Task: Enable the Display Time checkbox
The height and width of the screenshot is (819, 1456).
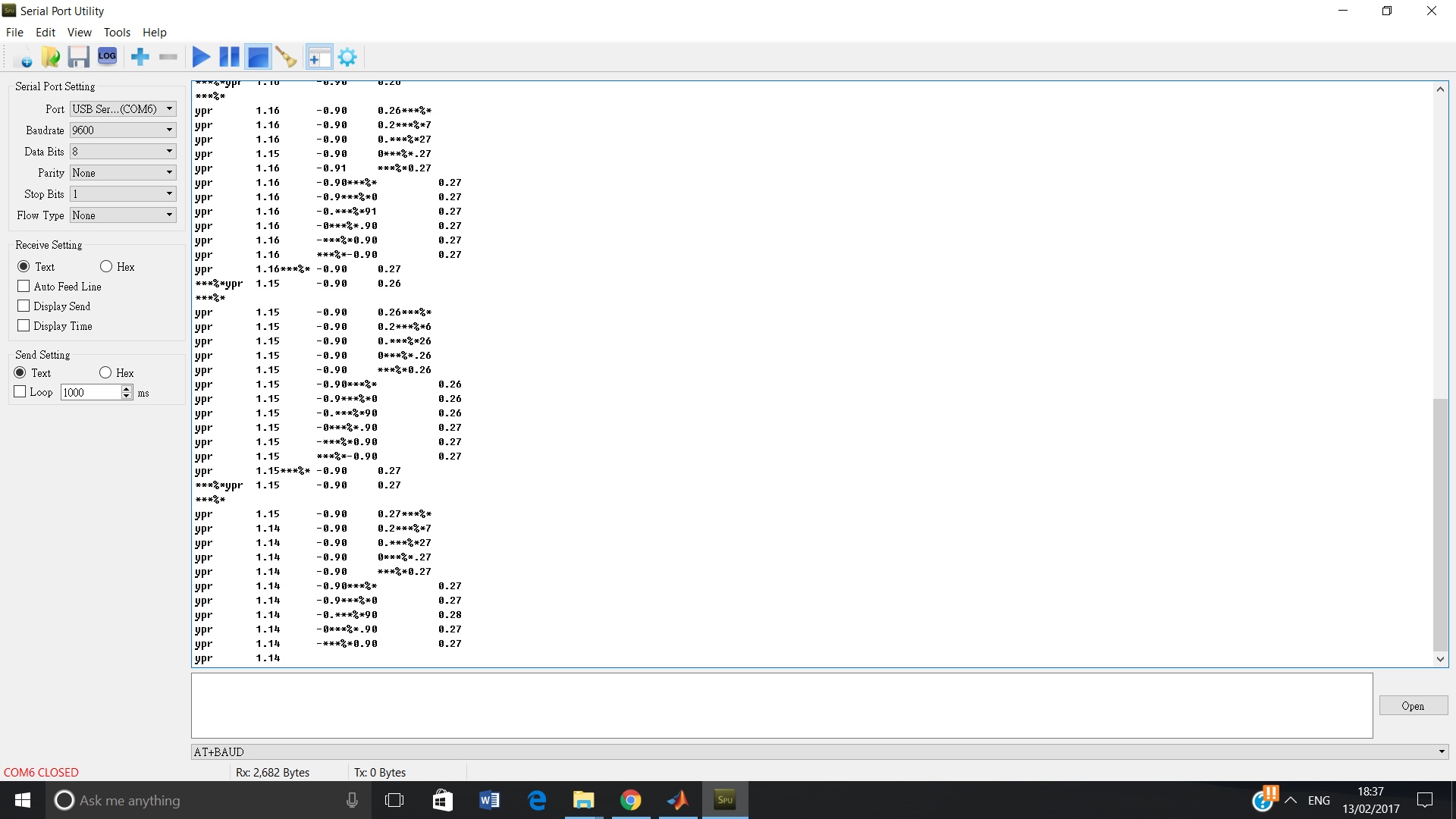Action: (x=24, y=326)
